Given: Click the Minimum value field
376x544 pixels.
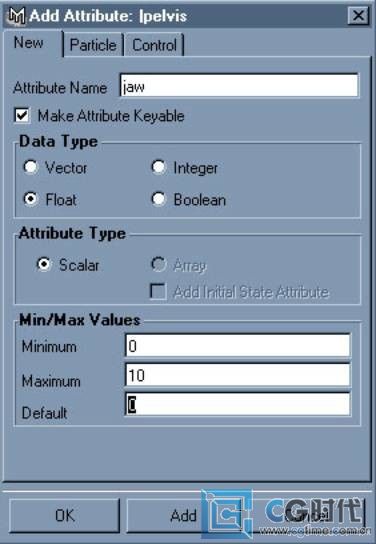Looking at the screenshot, I should [238, 346].
